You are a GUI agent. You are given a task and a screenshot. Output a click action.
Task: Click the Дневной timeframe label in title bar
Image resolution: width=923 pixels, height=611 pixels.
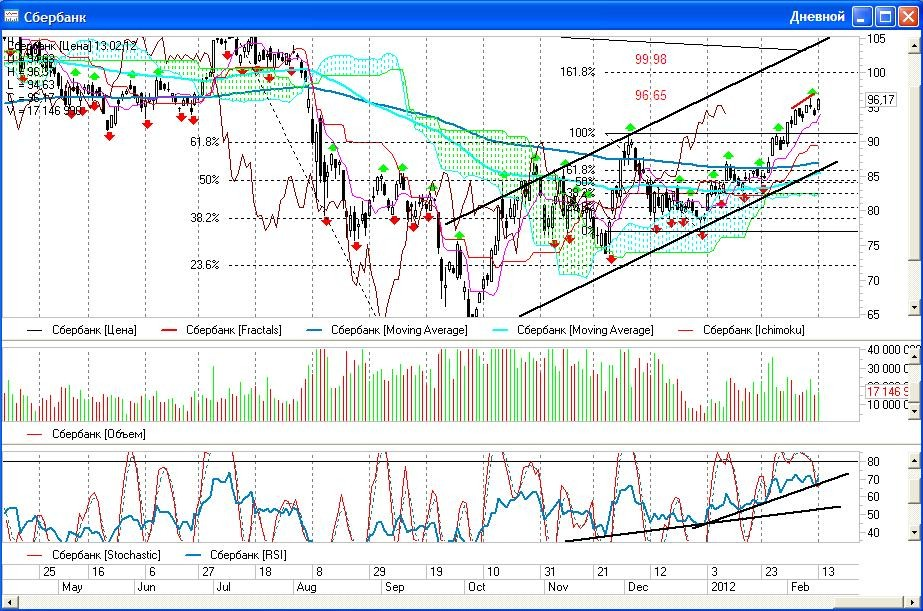pos(817,16)
